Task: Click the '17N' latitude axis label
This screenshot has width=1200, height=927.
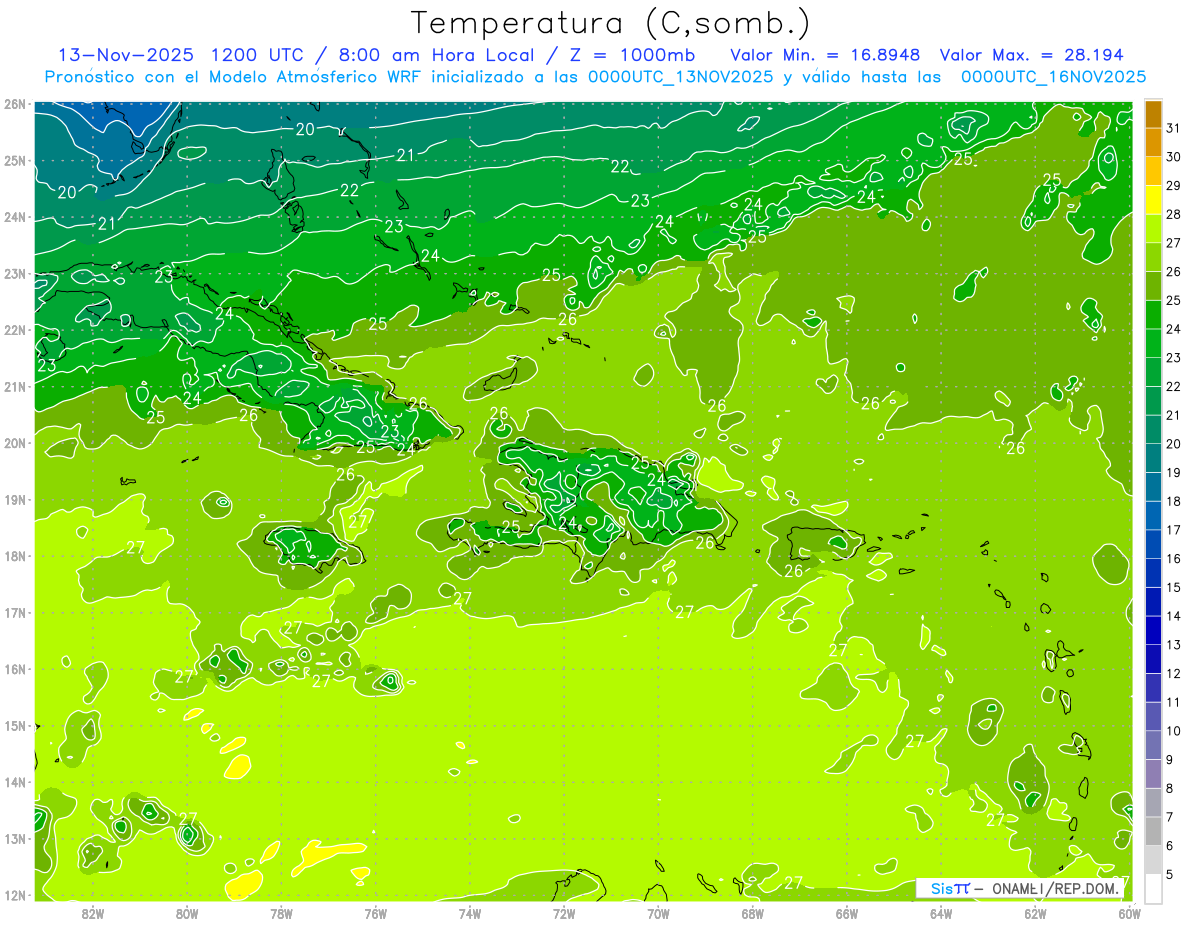Action: pyautogui.click(x=15, y=613)
